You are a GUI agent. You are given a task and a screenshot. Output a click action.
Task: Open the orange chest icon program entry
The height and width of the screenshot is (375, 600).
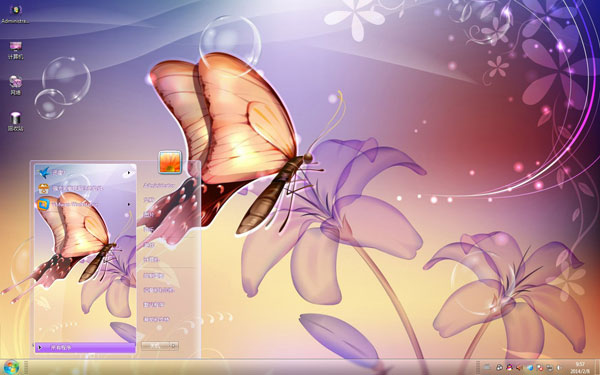point(85,188)
